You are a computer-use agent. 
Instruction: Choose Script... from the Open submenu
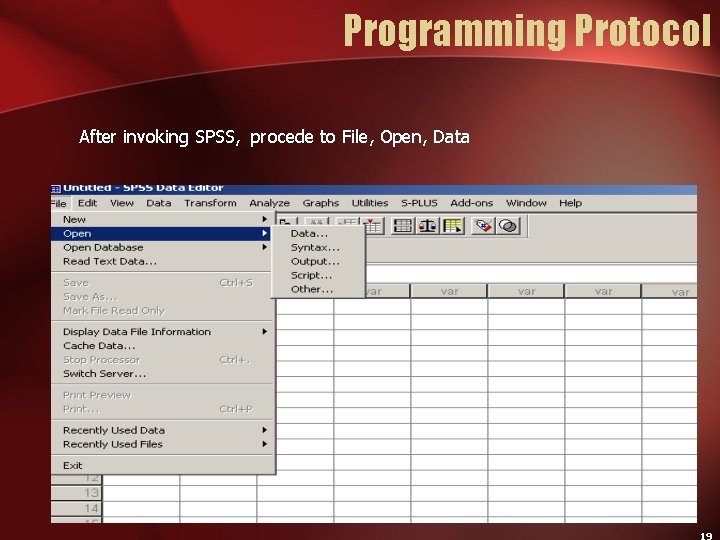(318, 276)
